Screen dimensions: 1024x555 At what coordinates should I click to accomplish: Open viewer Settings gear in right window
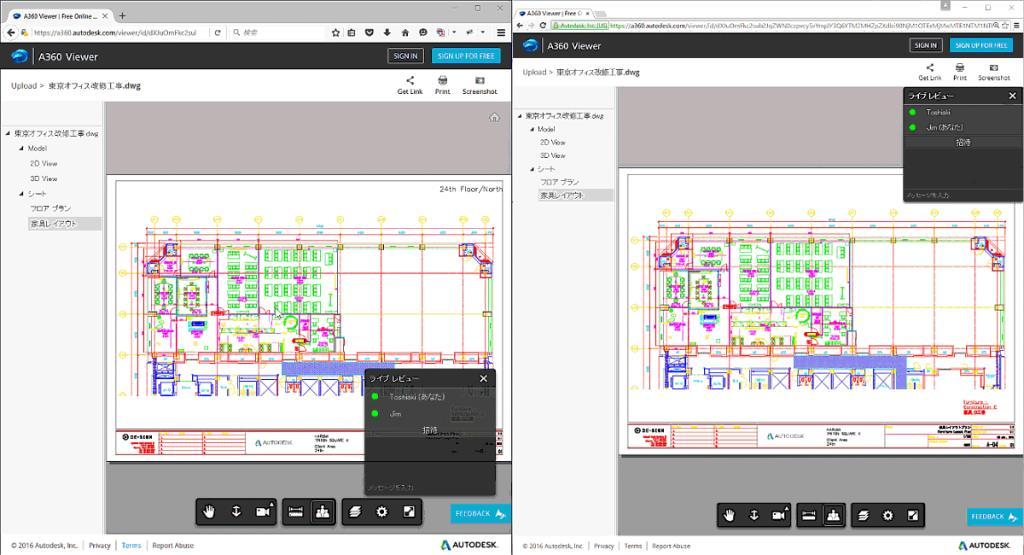[x=888, y=515]
